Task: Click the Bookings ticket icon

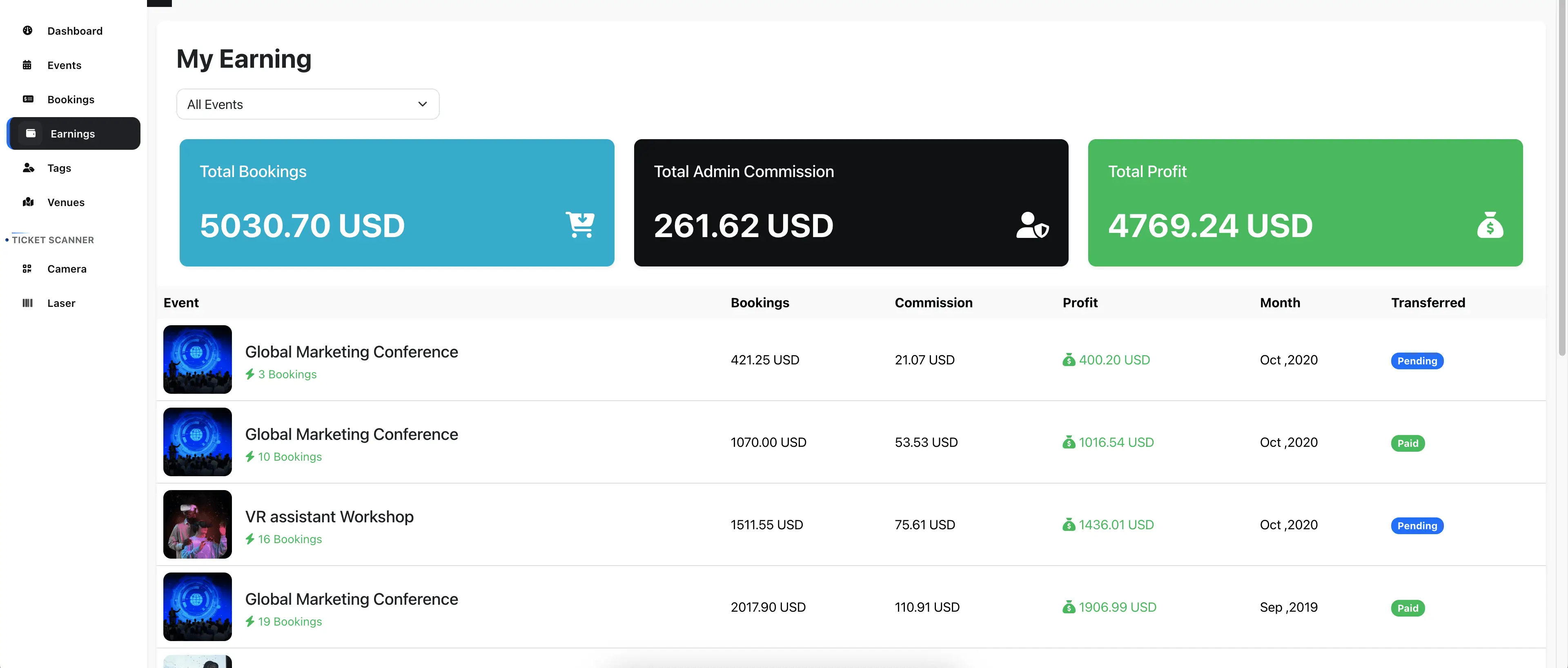Action: (28, 99)
